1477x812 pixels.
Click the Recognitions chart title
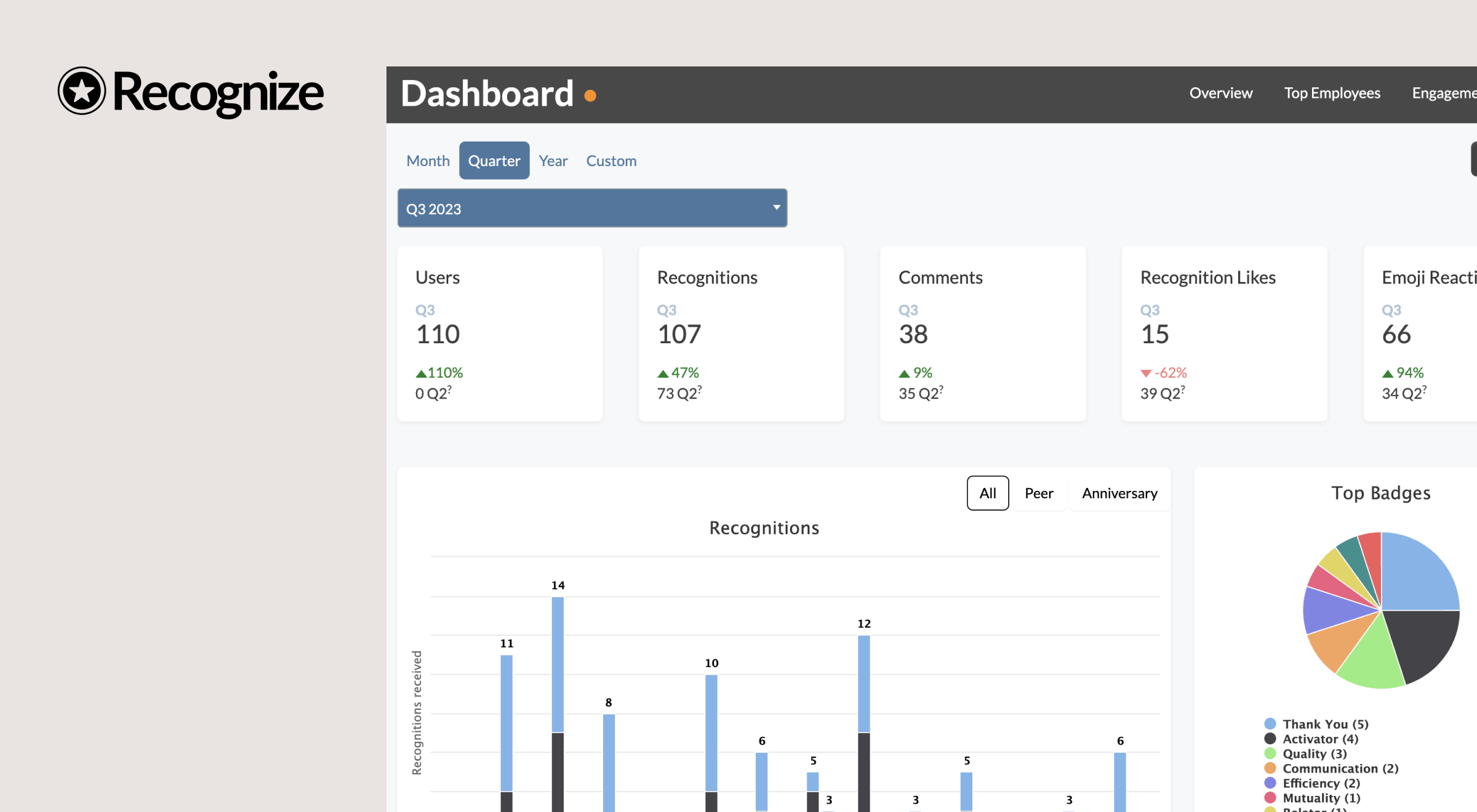pos(764,528)
